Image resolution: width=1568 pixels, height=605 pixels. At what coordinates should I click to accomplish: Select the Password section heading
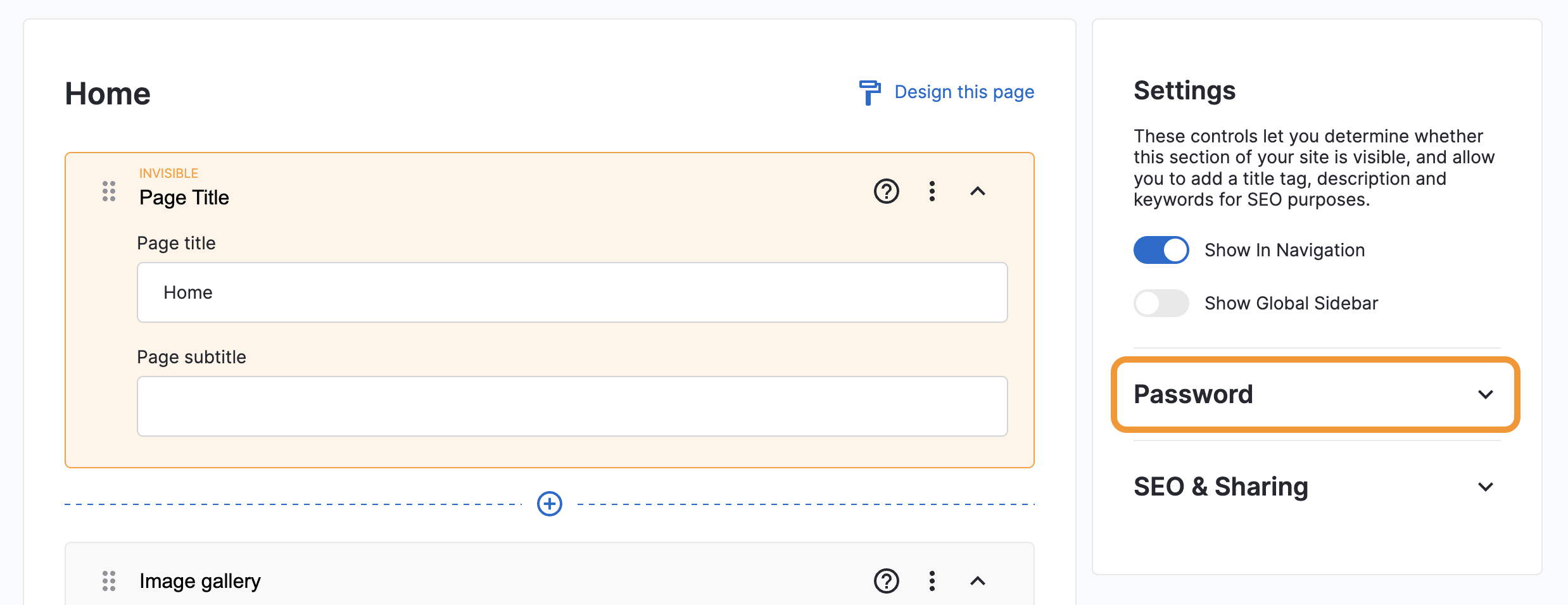[x=1193, y=394]
